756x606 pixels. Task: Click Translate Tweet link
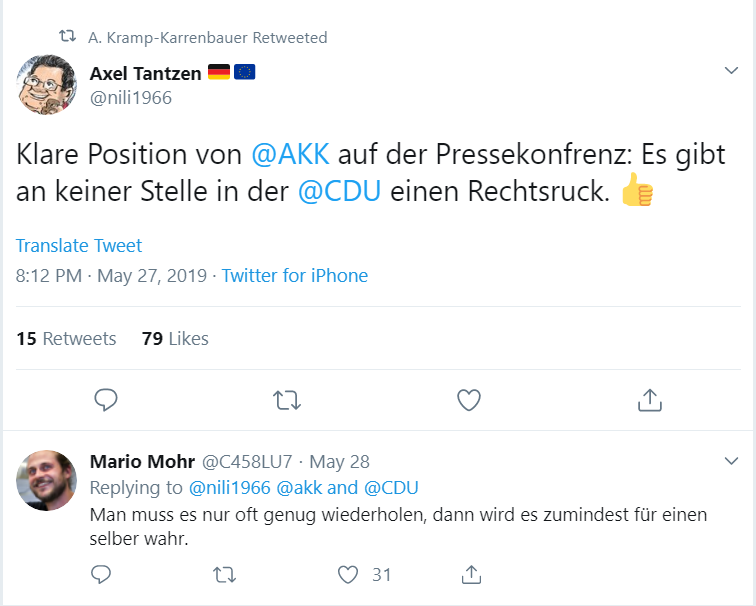coord(79,246)
